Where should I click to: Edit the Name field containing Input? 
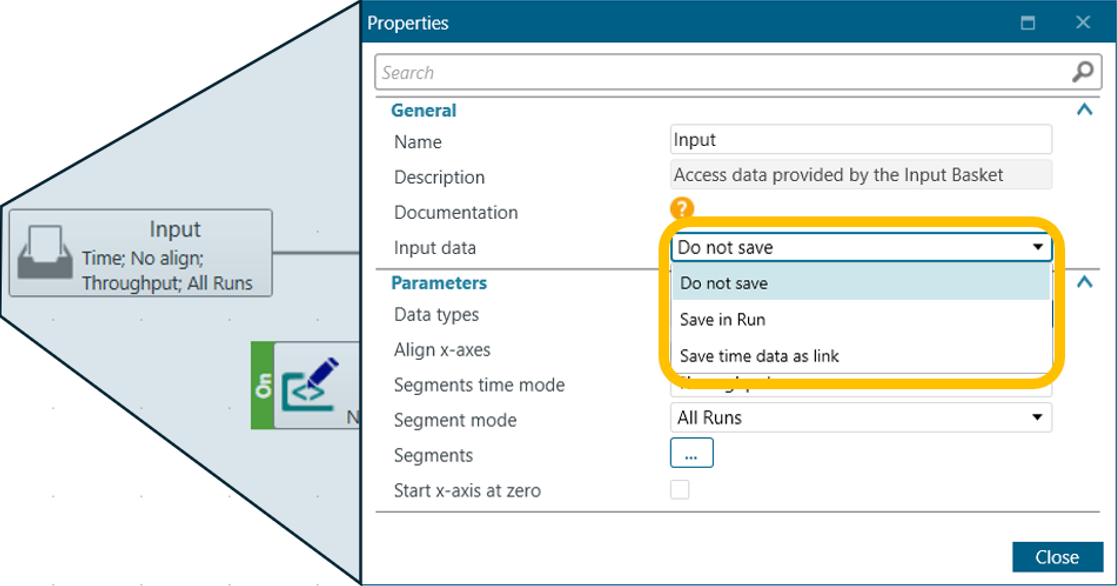click(x=860, y=140)
